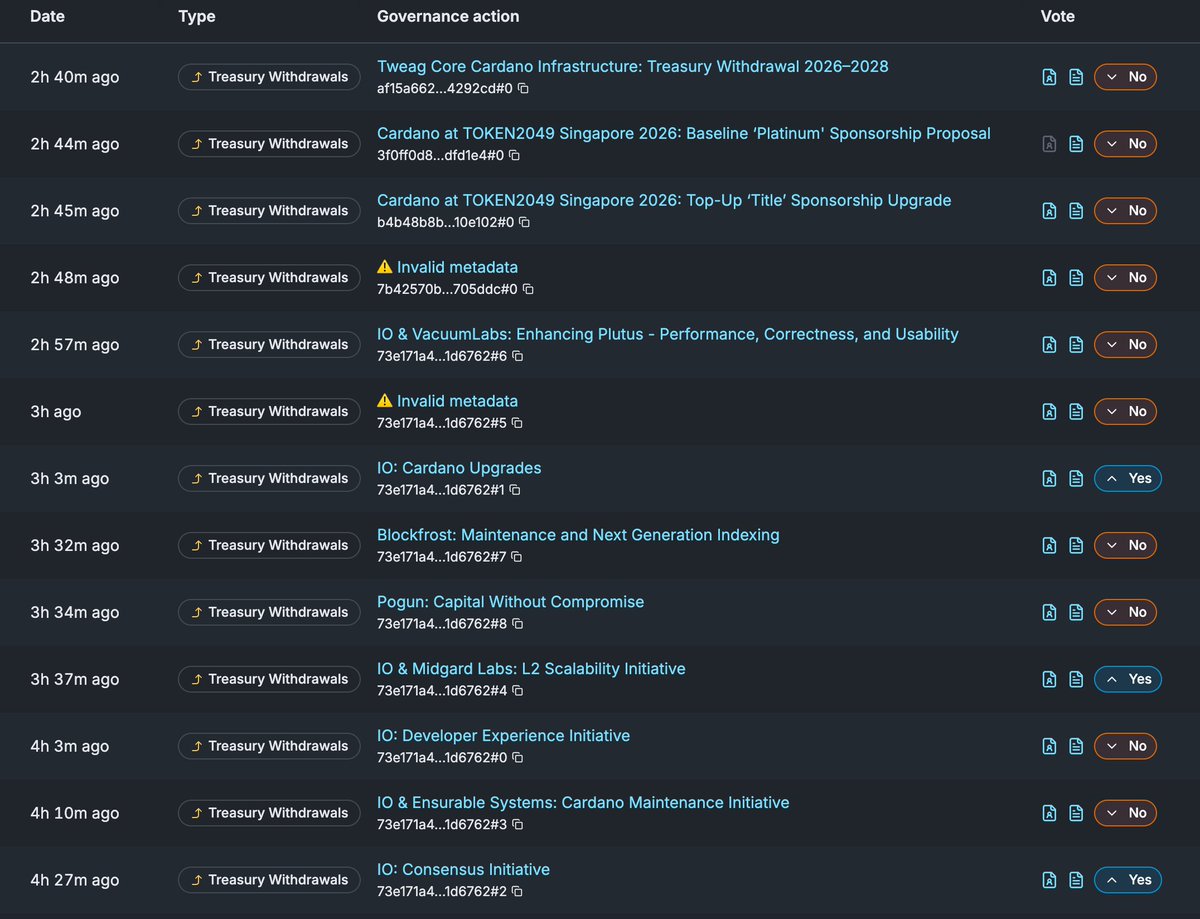Open the anchor icon for Tweag Core row

pos(1049,77)
